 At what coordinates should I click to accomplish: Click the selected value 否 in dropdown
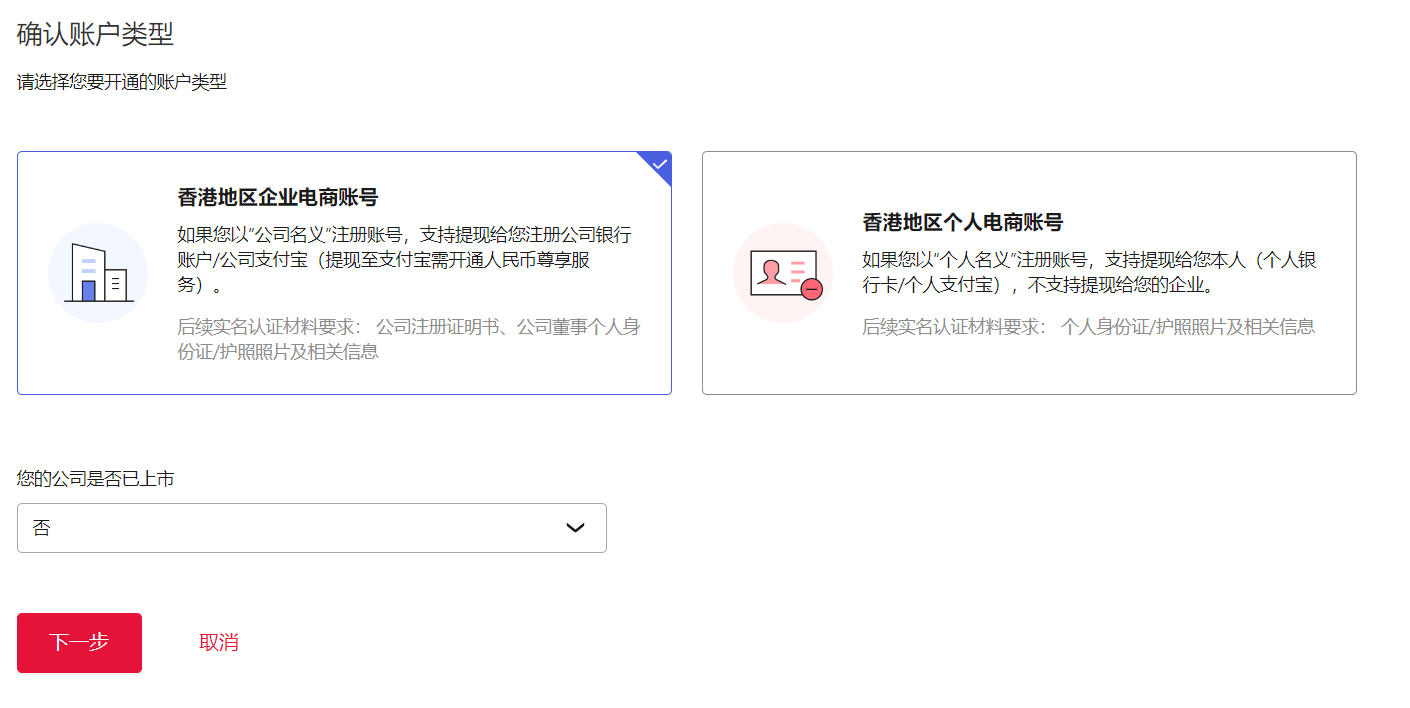coord(41,528)
